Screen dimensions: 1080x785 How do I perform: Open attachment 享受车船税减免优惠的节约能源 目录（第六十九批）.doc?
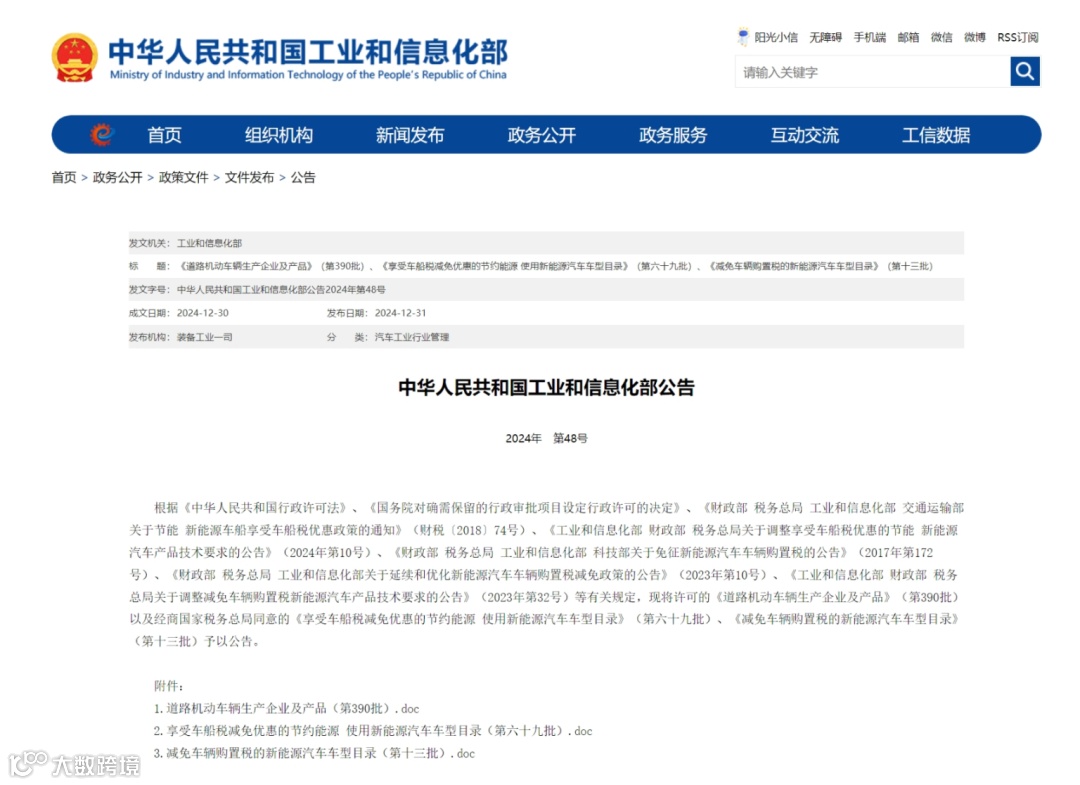point(373,731)
